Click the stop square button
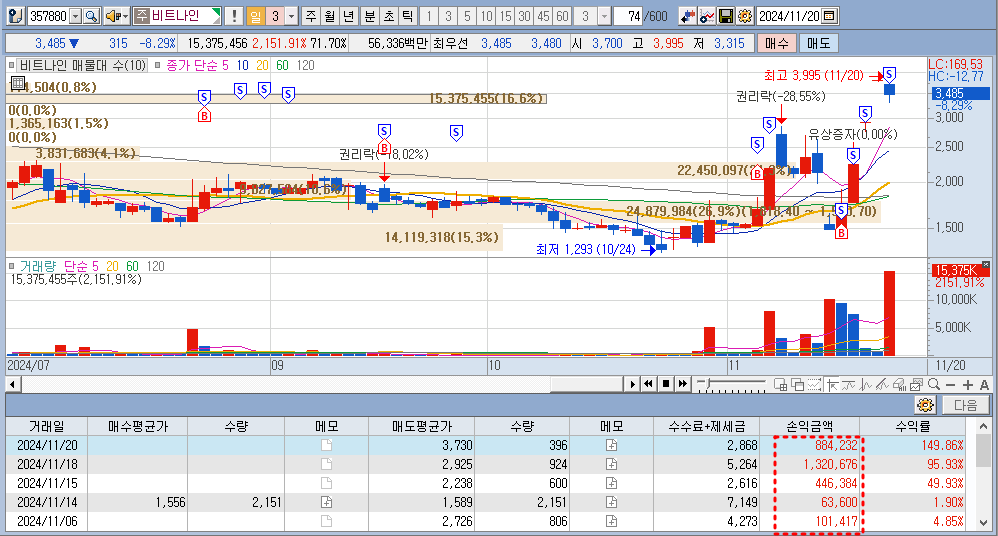The image size is (998, 536). pos(666,384)
